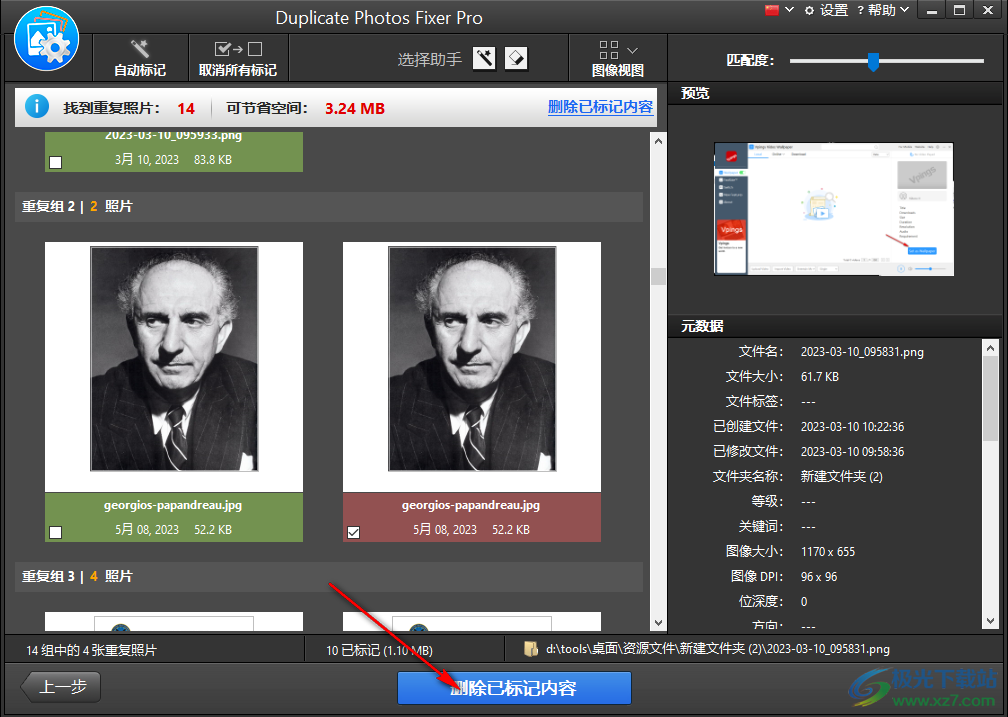Click metadata panel scroll down arrow
1008x717 pixels.
[991, 621]
